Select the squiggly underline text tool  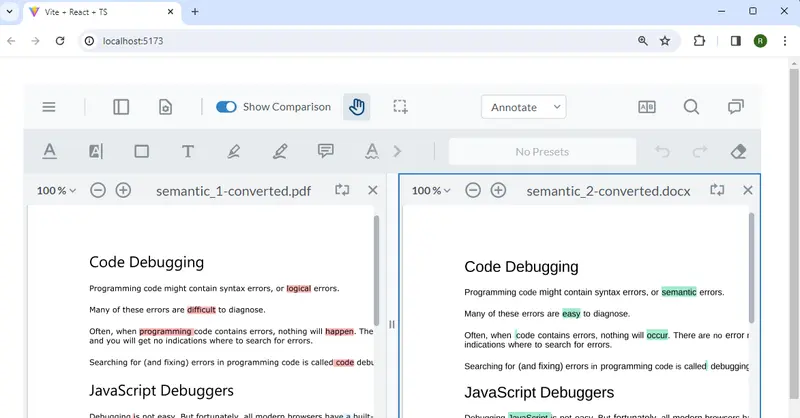(x=372, y=151)
